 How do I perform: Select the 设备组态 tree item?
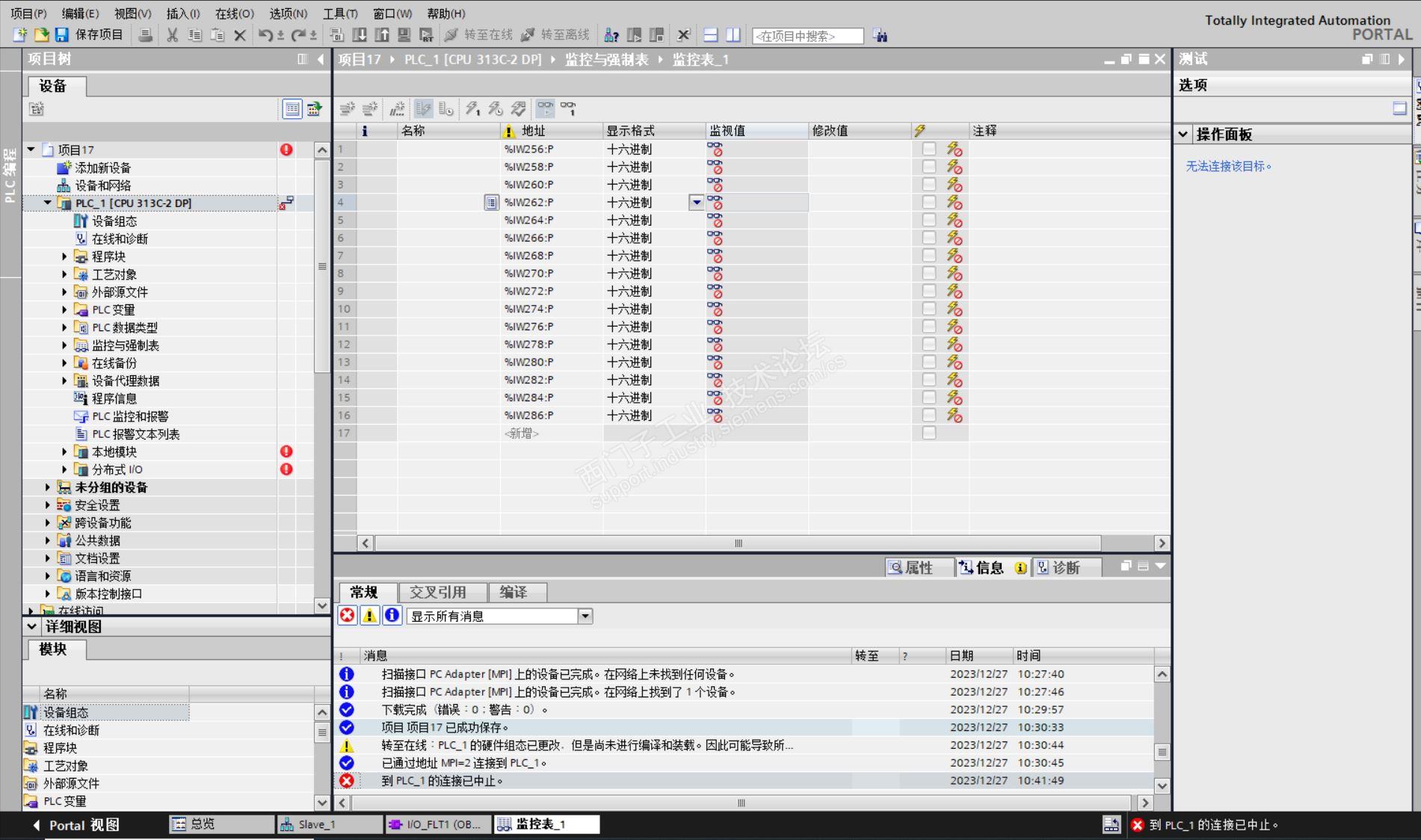(114, 220)
